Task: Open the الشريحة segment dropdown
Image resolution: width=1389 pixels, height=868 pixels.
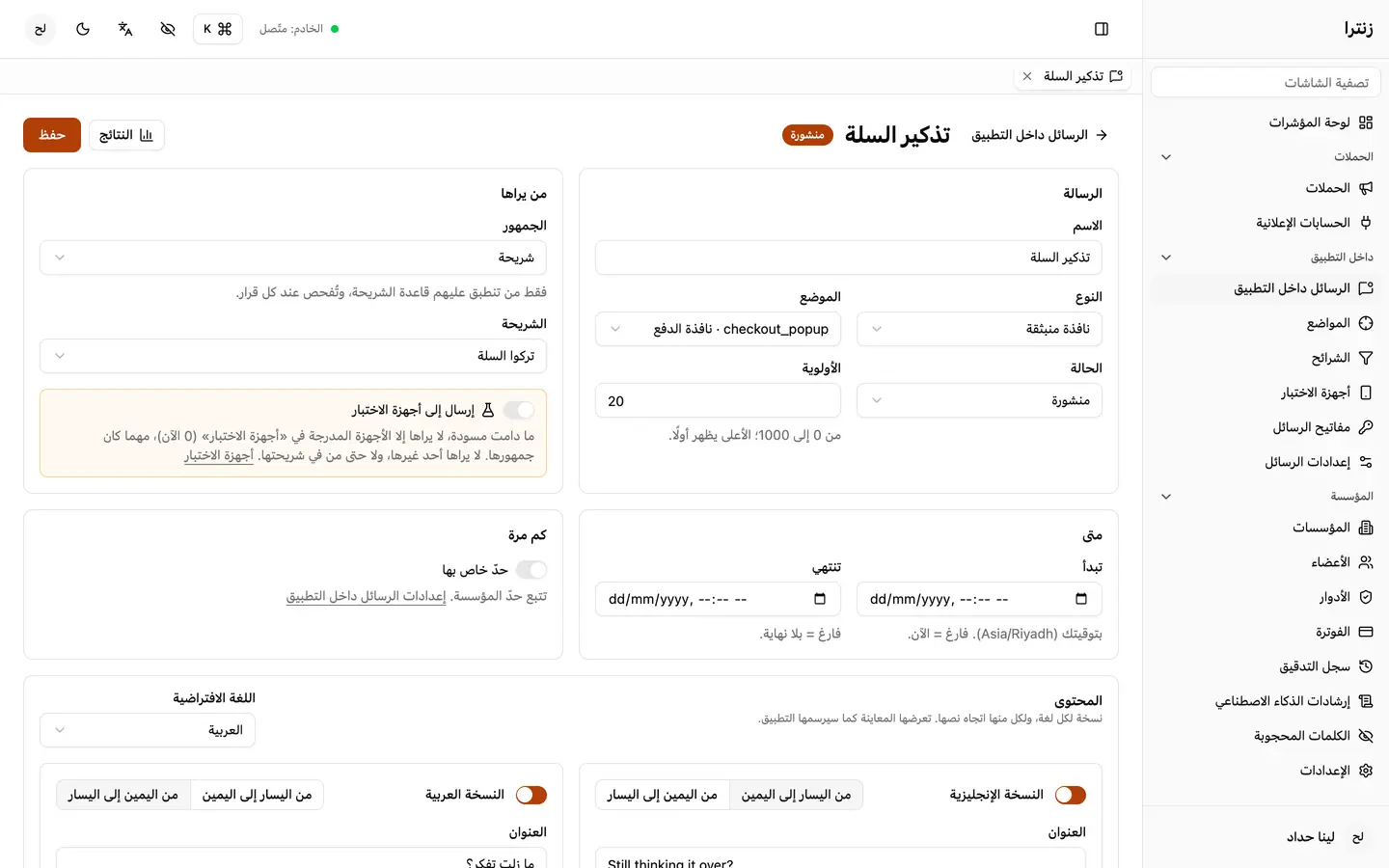Action: coord(293,356)
